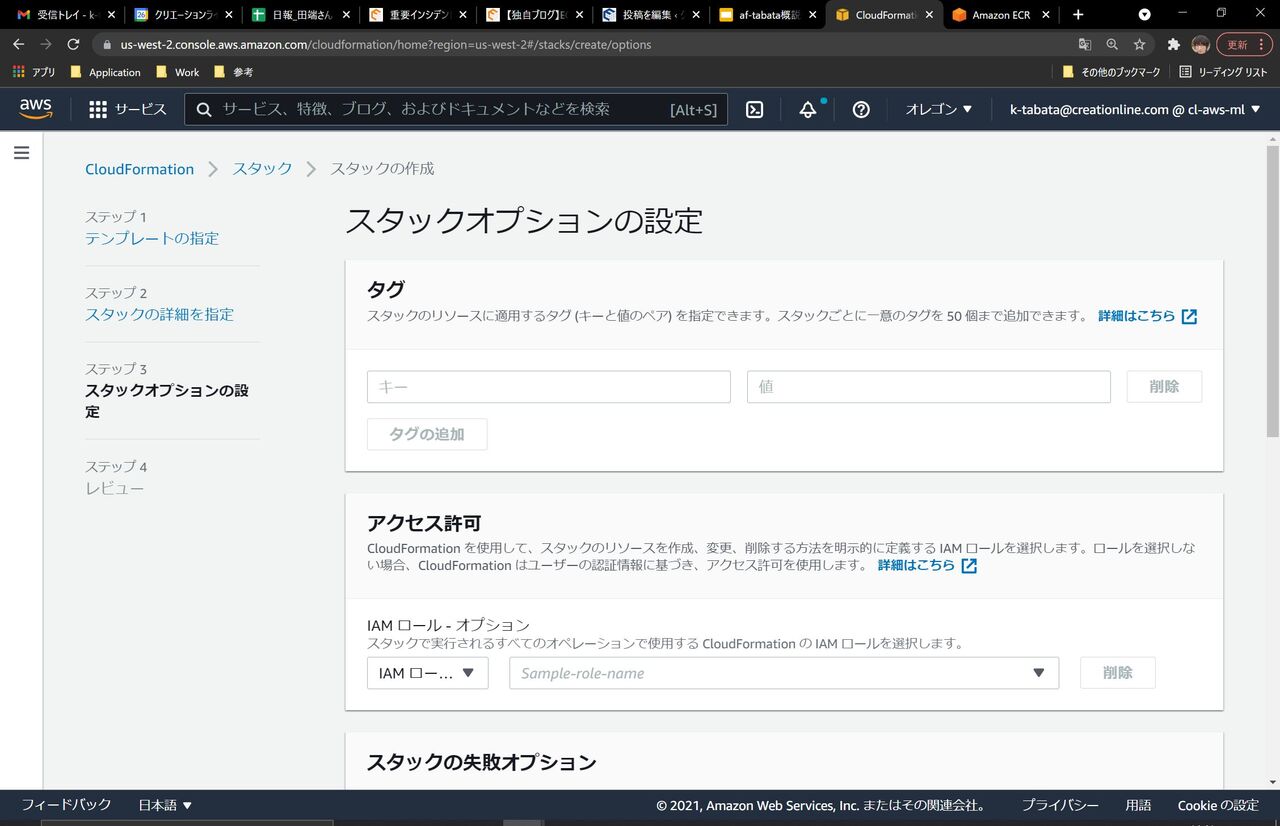Open the プライバシー footer link
Viewport: 1280px width, 826px height.
pyautogui.click(x=1060, y=805)
